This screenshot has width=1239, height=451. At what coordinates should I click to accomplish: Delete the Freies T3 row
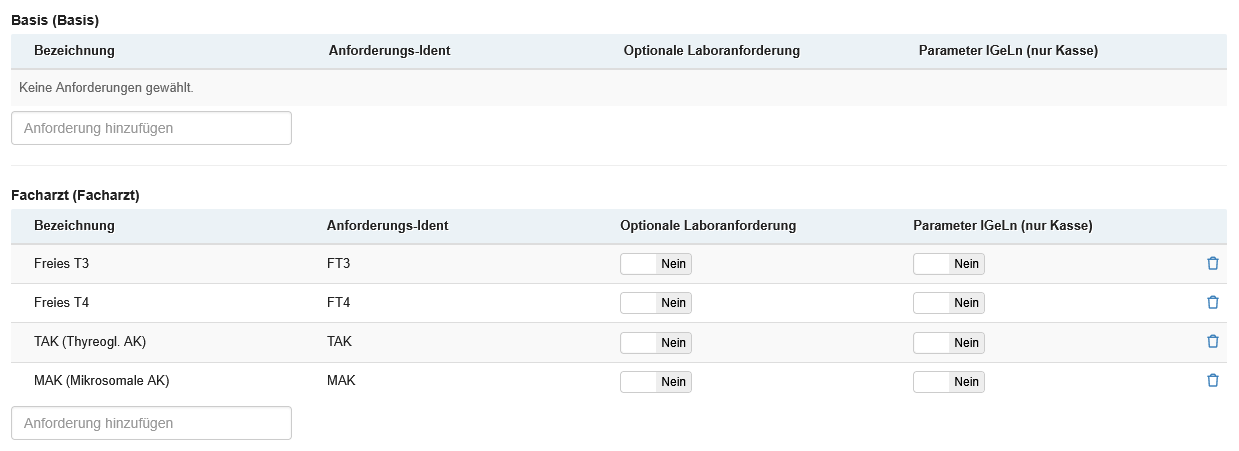tap(1213, 263)
